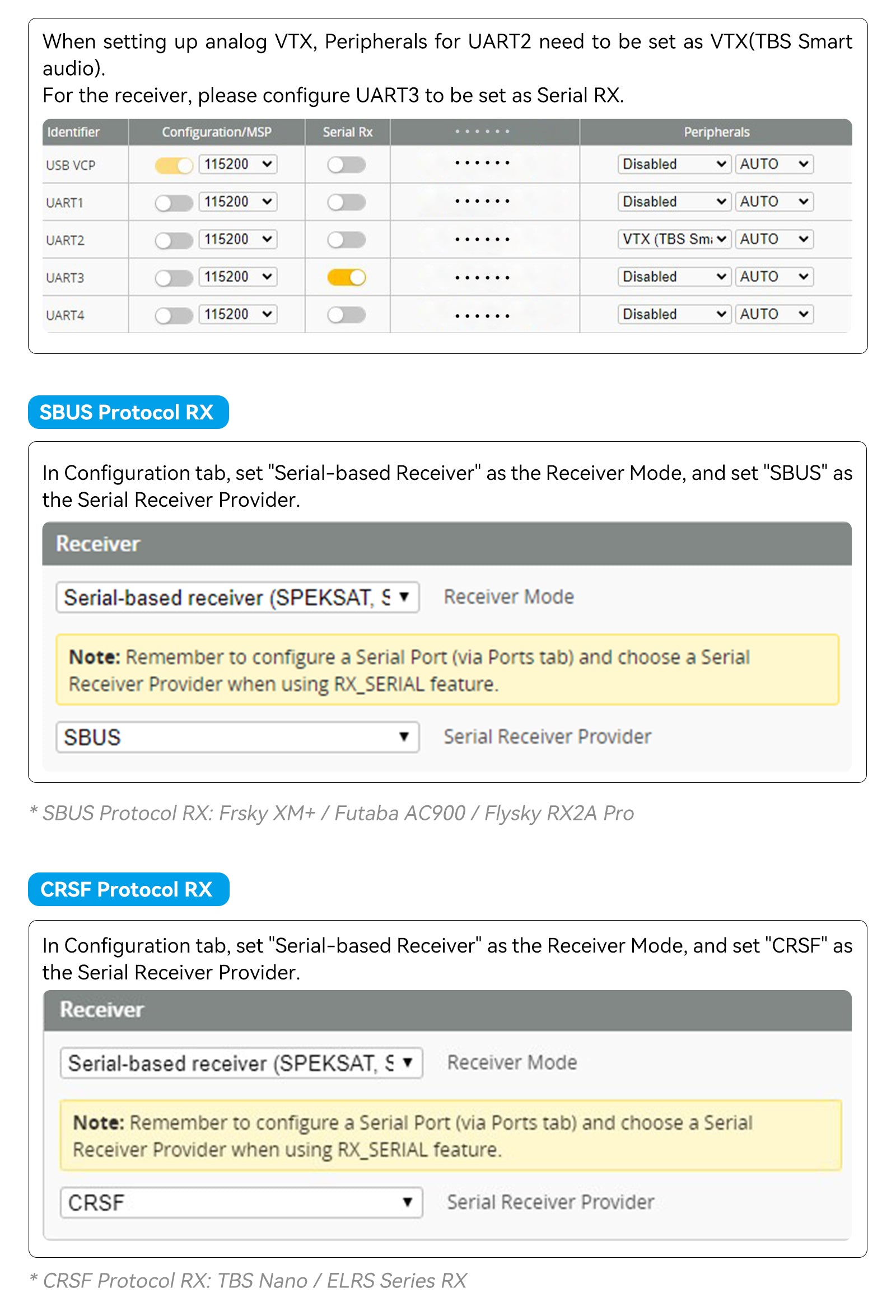The height and width of the screenshot is (1316, 896).
Task: Toggle the USB VCP Configuration/MSP switch
Action: [173, 165]
